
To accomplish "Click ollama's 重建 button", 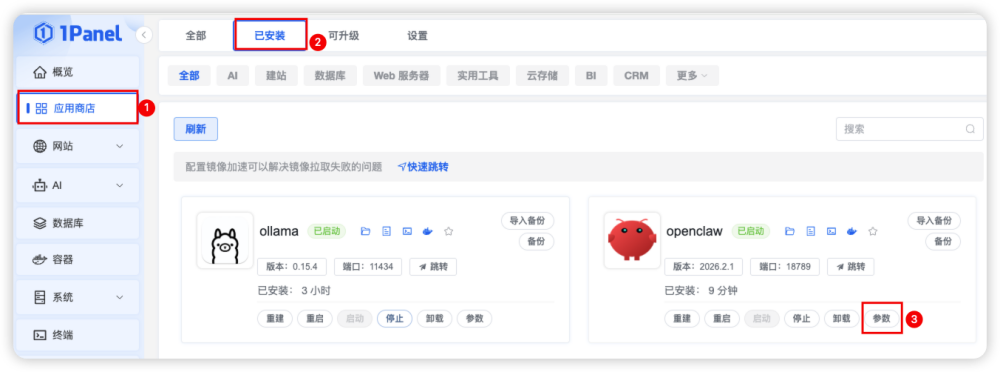I will 275,318.
